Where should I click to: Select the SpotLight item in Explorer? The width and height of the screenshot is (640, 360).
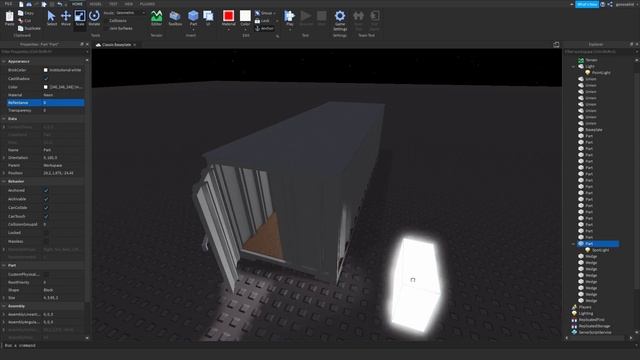(600, 250)
